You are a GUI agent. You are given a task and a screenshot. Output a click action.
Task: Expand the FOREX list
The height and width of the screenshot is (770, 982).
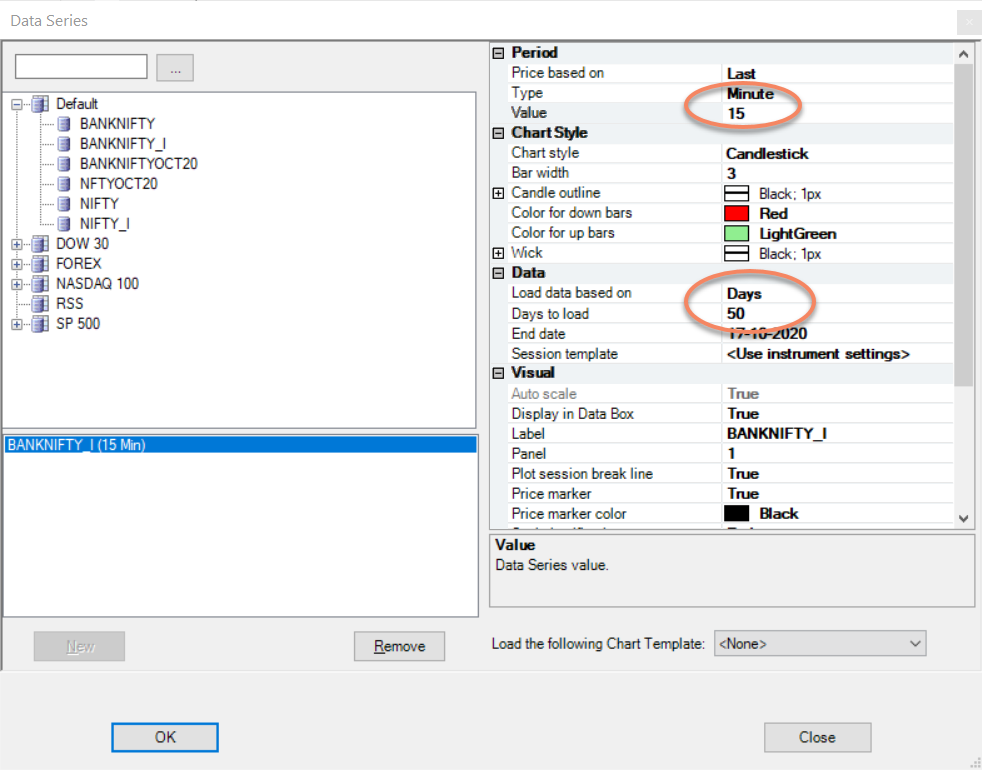(17, 264)
